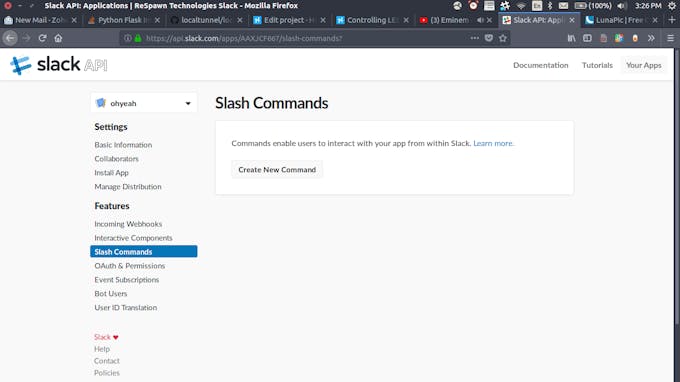The width and height of the screenshot is (680, 382).
Task: Open page actions three-dot menu in address bar
Action: click(x=474, y=38)
